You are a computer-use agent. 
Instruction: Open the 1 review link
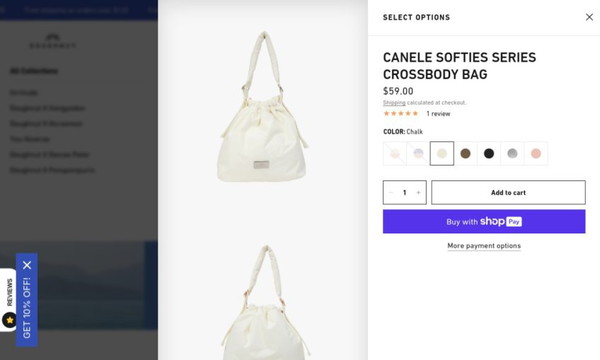click(438, 114)
